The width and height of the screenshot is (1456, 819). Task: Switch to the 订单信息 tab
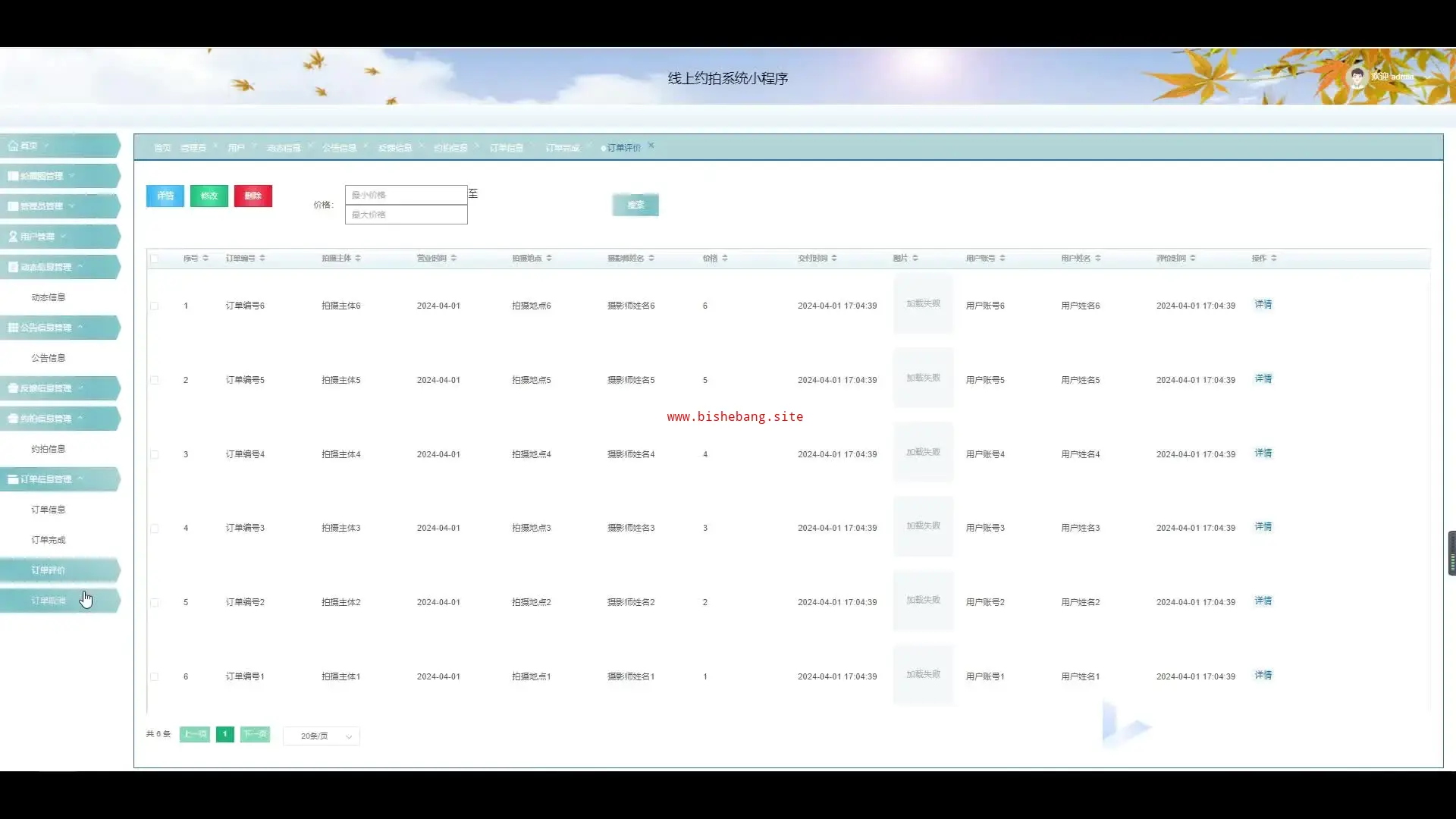click(506, 148)
